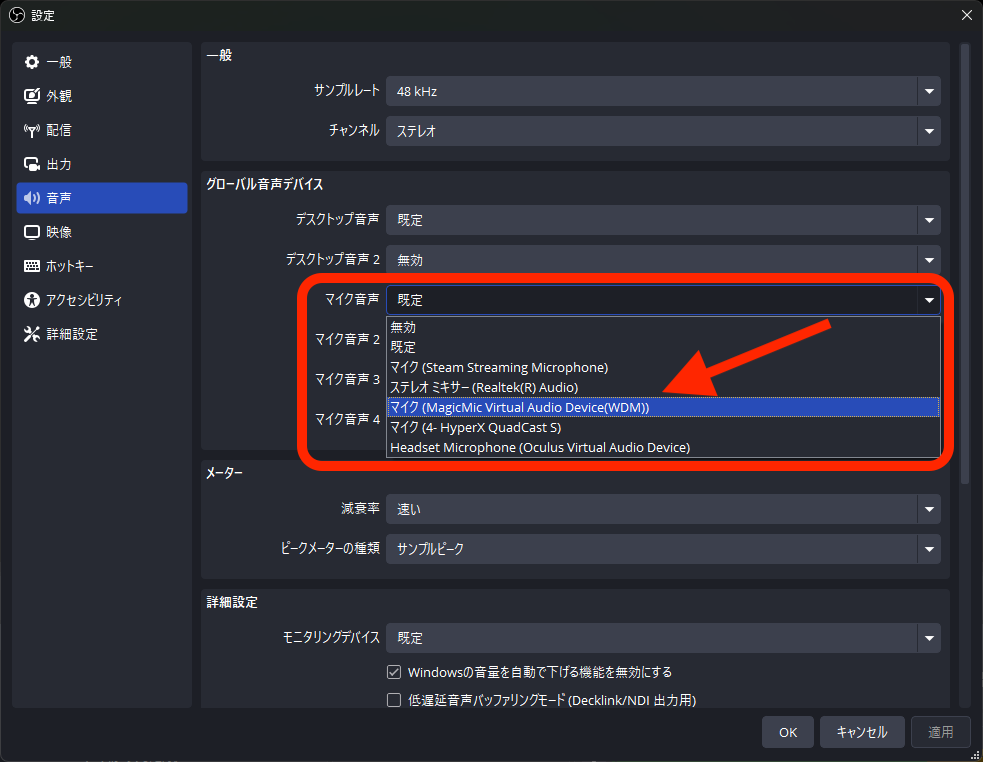Click the 減衰率 label
The height and width of the screenshot is (762, 983).
pos(360,509)
